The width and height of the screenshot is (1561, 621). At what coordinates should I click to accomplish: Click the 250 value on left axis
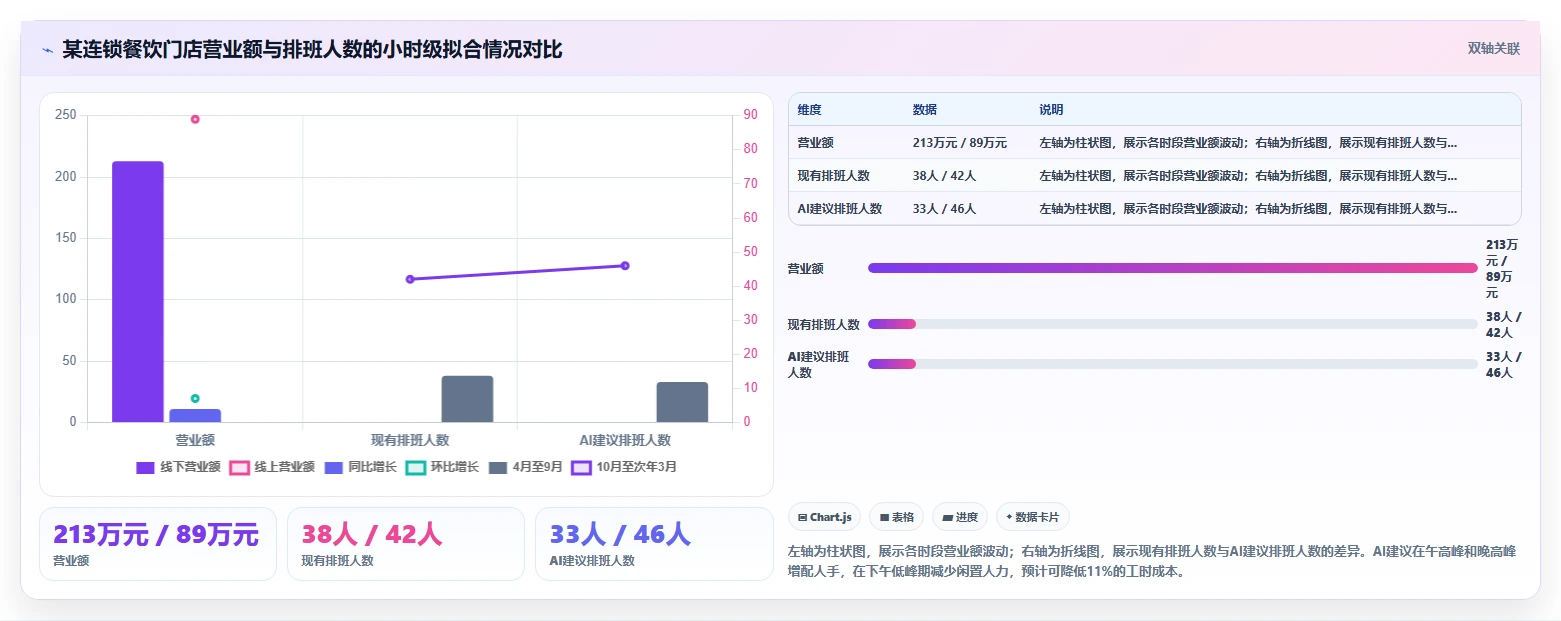click(66, 115)
